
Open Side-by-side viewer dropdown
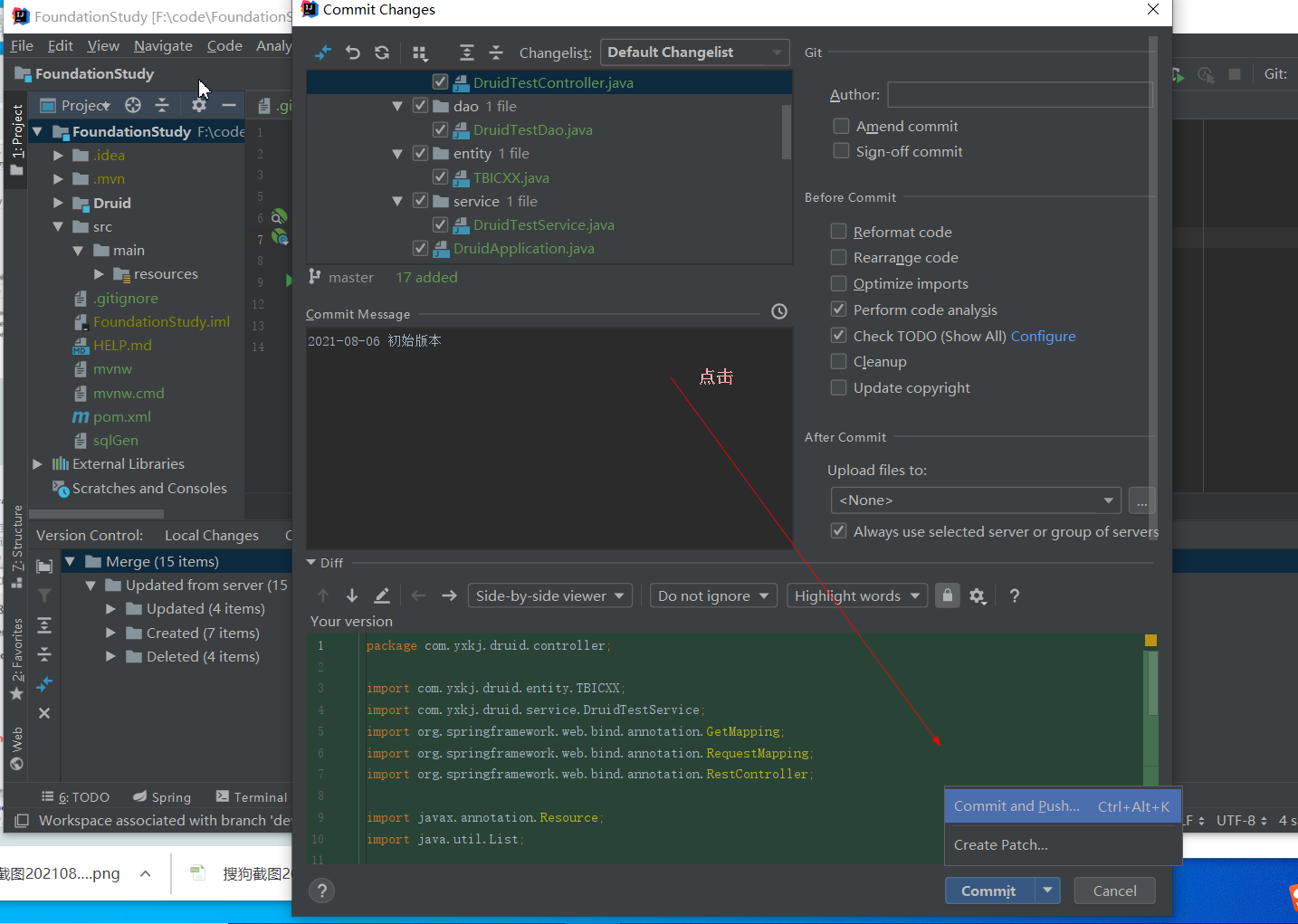click(x=549, y=595)
